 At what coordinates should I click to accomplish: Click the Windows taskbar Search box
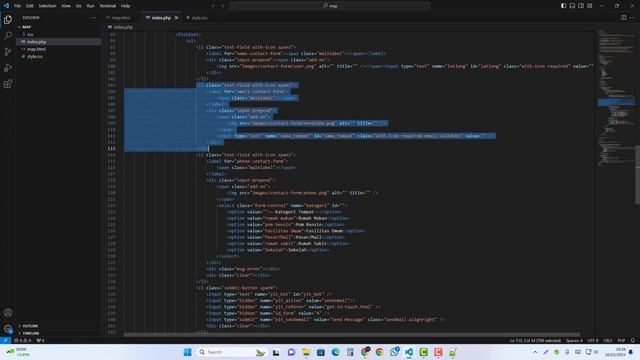pyautogui.click(x=231, y=352)
